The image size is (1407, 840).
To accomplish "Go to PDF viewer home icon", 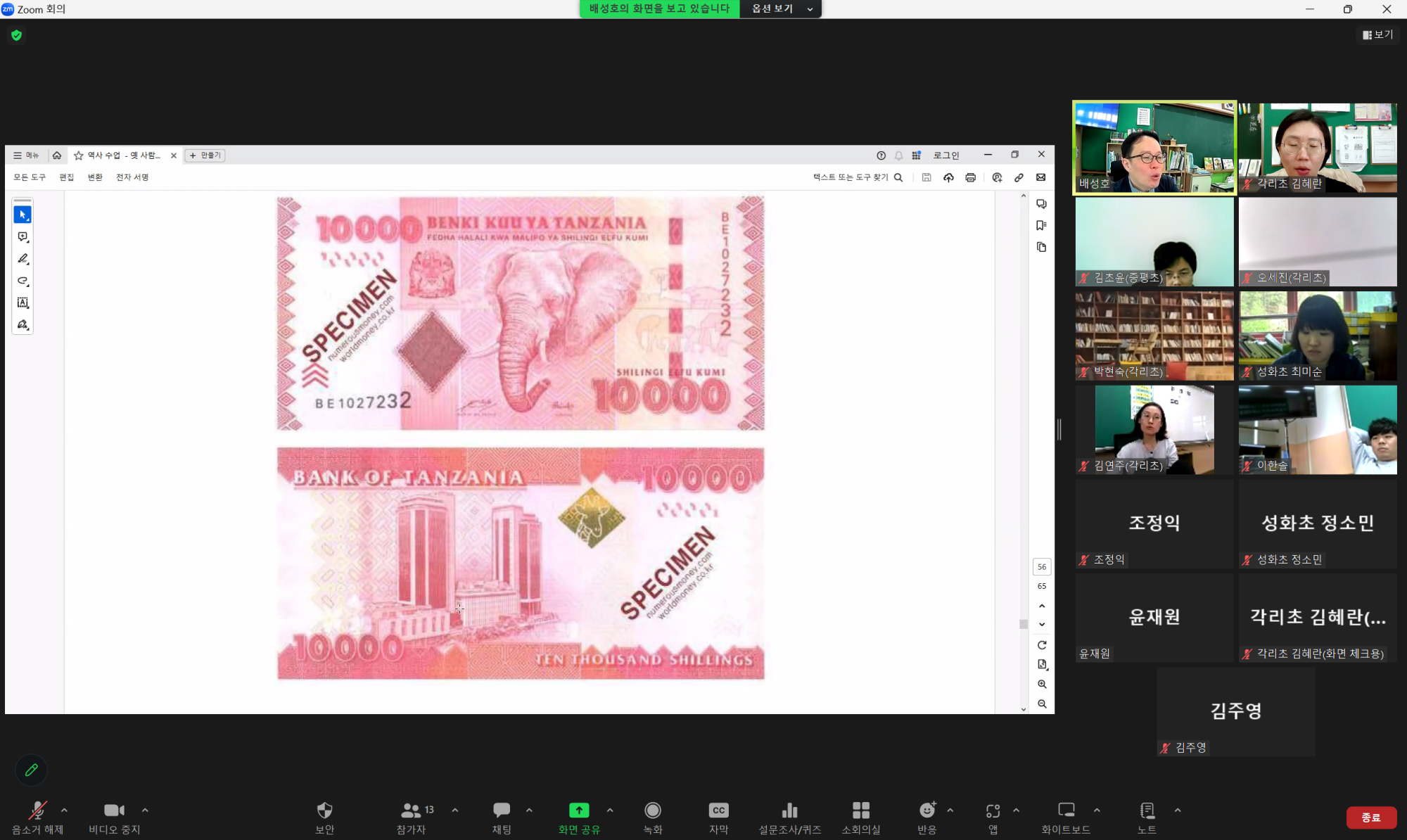I will pyautogui.click(x=57, y=155).
